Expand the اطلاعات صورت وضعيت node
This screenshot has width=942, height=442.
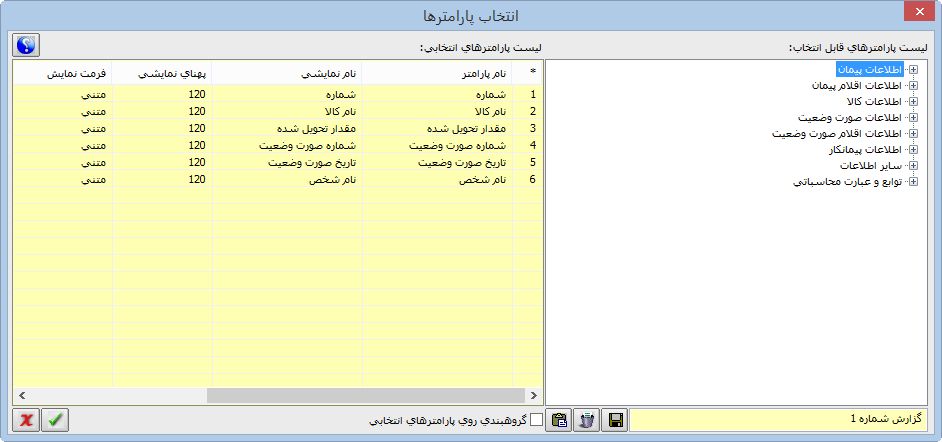pyautogui.click(x=914, y=117)
